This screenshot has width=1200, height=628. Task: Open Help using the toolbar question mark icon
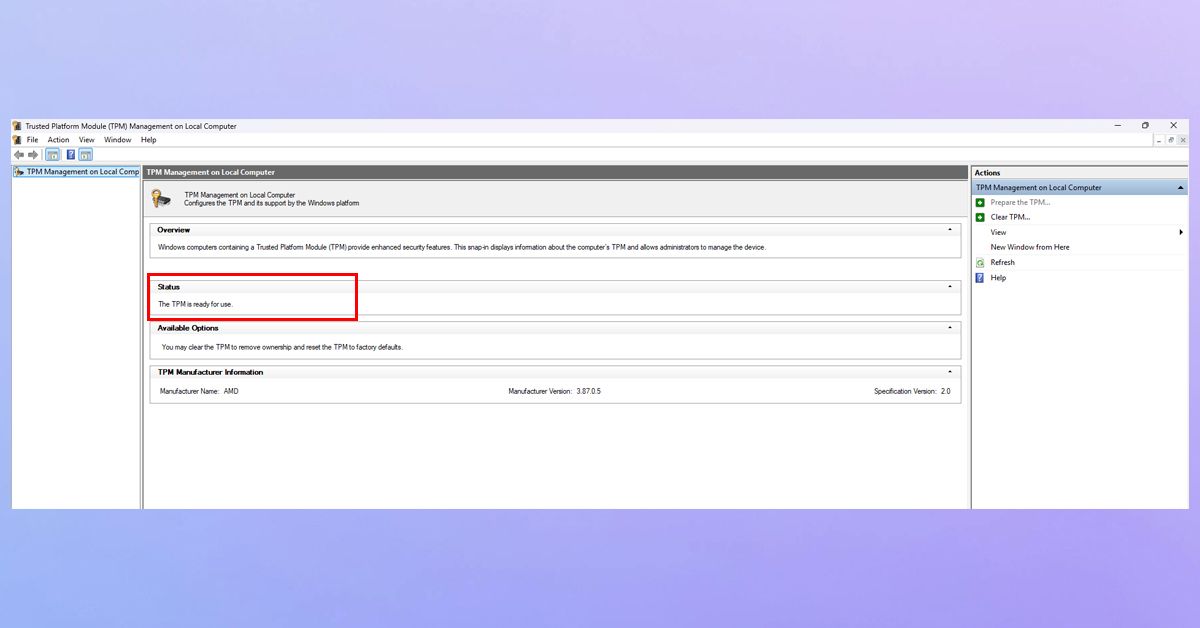pyautogui.click(x=70, y=154)
